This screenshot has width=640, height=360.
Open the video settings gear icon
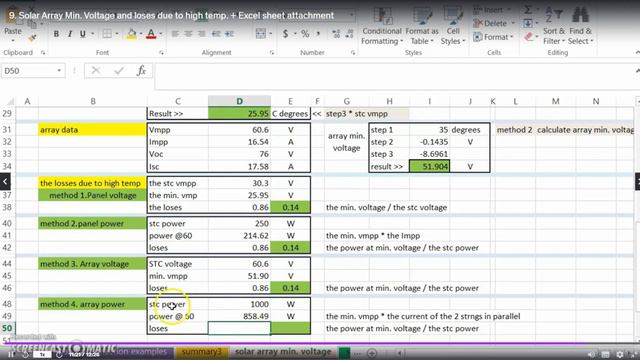(620, 355)
